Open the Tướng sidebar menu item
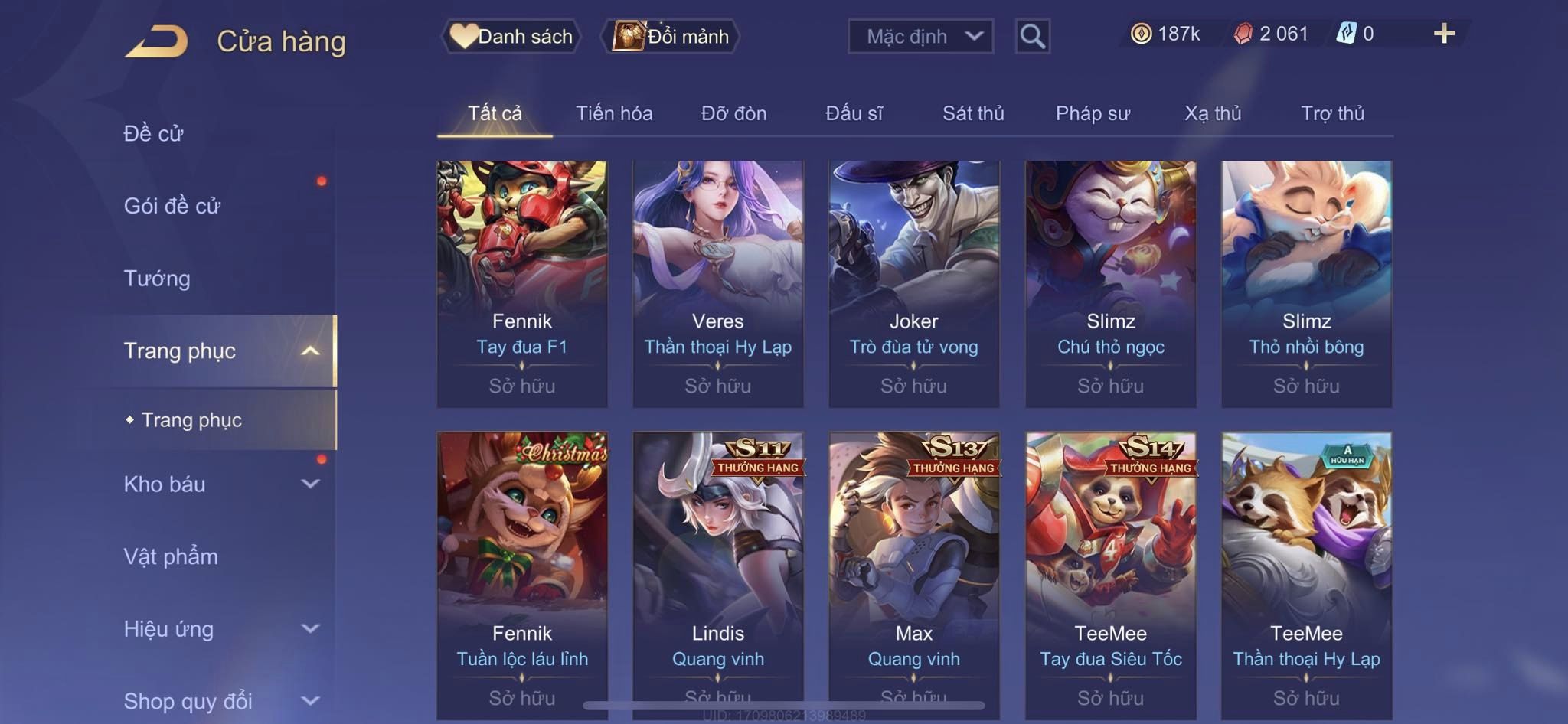The image size is (1568, 724). pos(157,279)
